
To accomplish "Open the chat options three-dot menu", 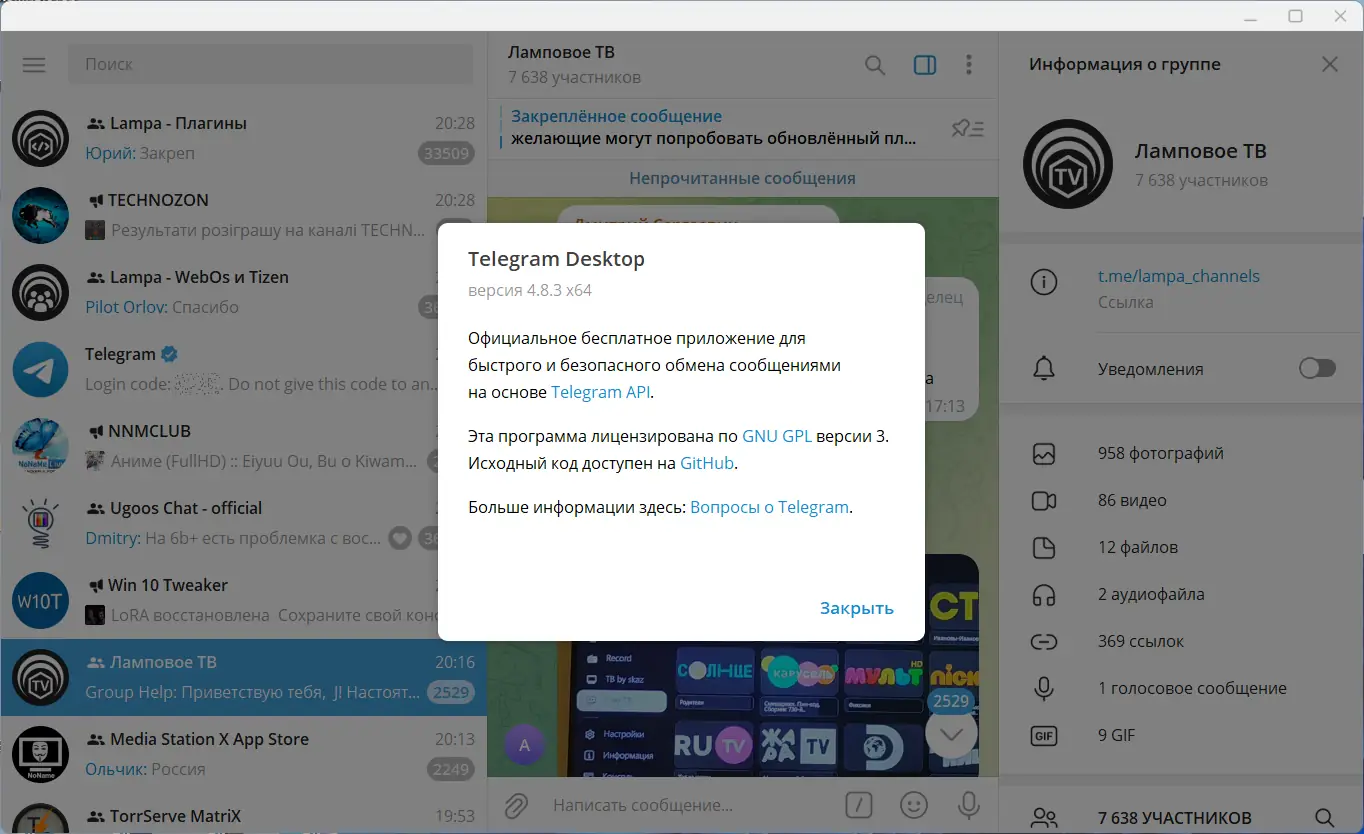I will pyautogui.click(x=968, y=64).
